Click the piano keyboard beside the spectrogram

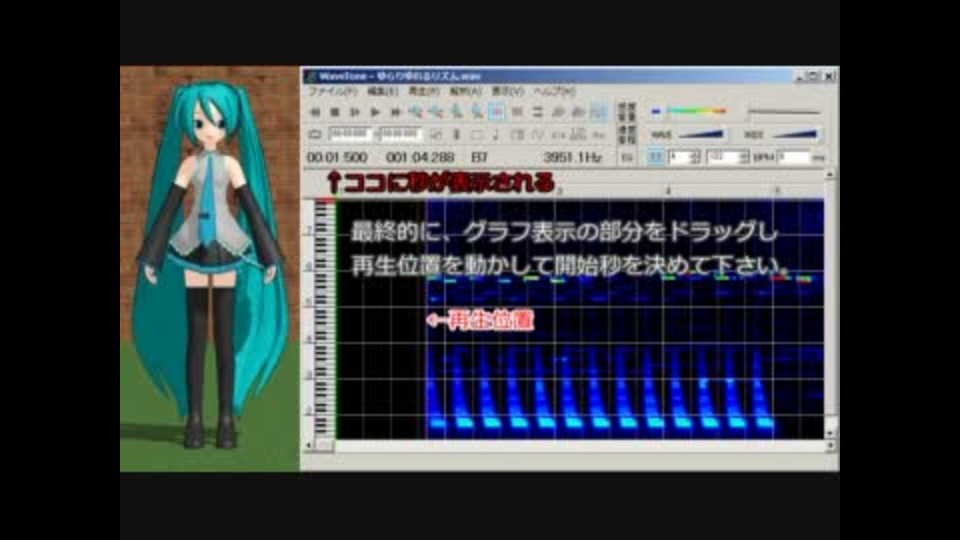(324, 318)
